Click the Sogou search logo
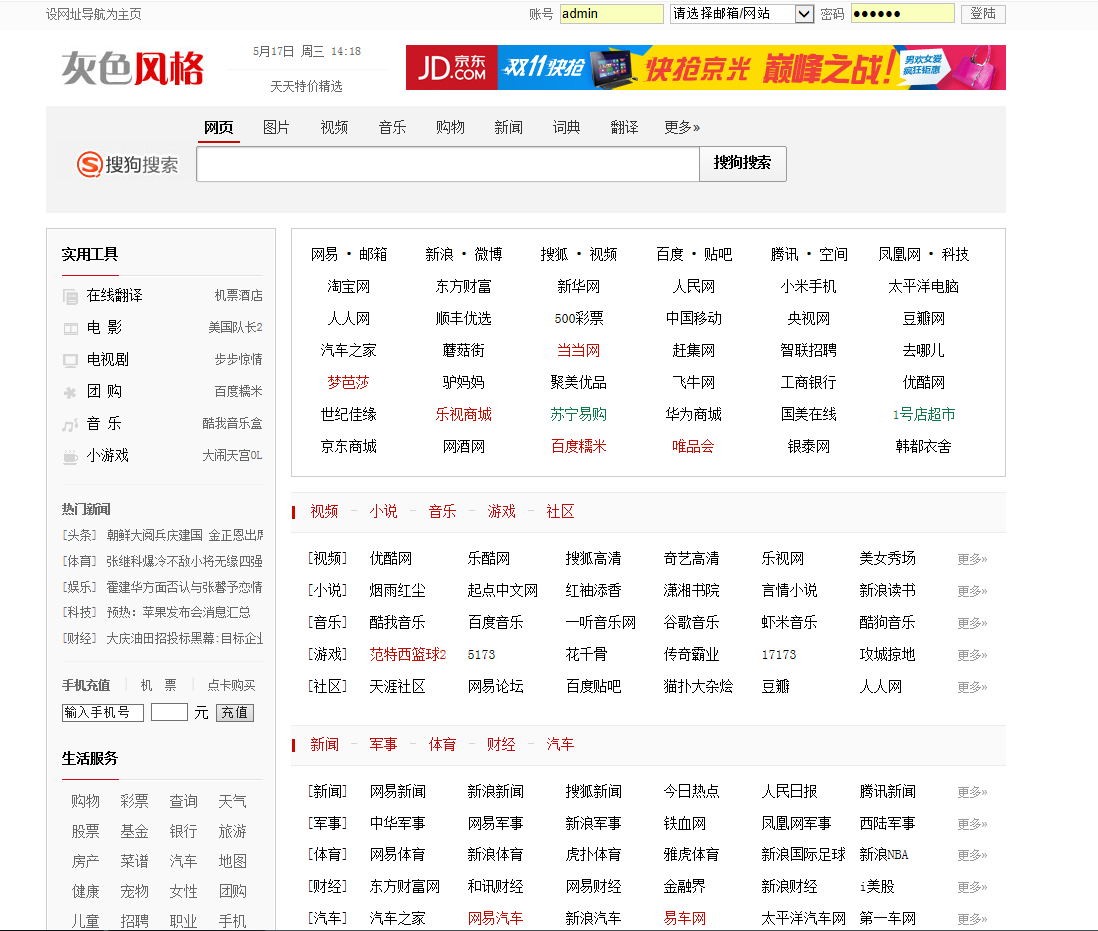Image resolution: width=1098 pixels, height=931 pixels. click(127, 164)
